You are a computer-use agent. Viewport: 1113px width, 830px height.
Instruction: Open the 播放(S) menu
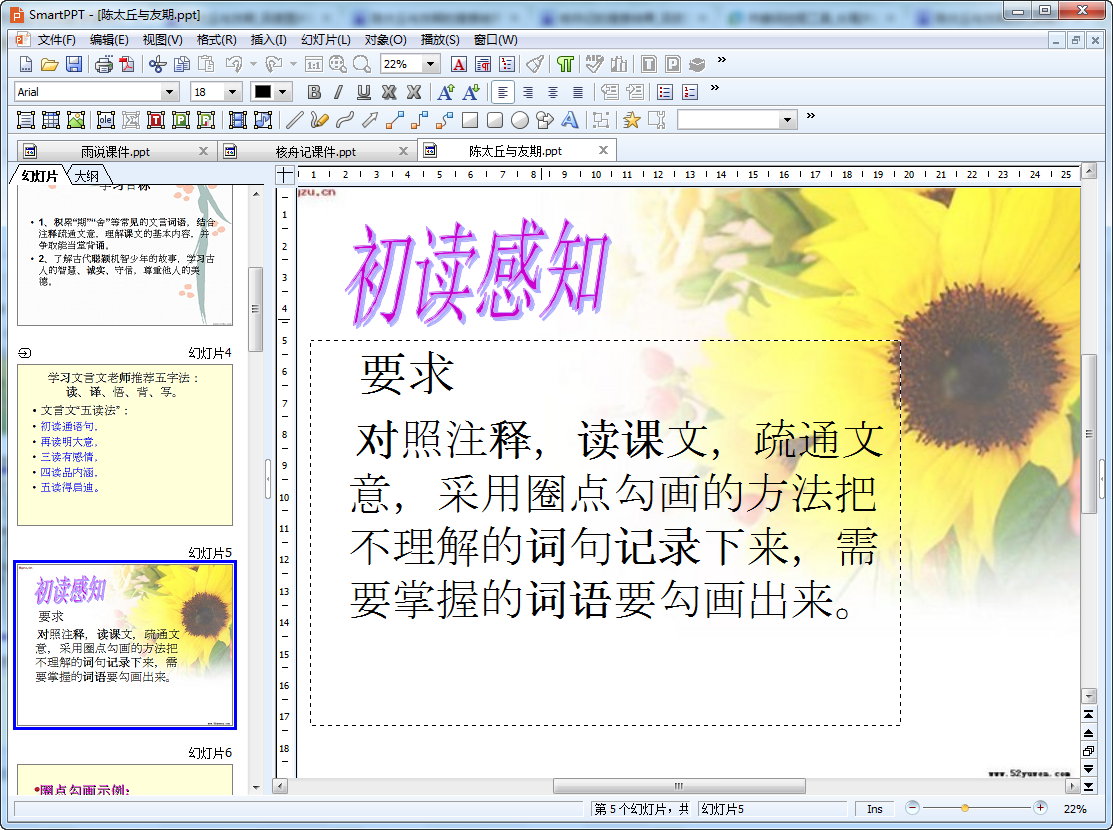click(x=440, y=40)
